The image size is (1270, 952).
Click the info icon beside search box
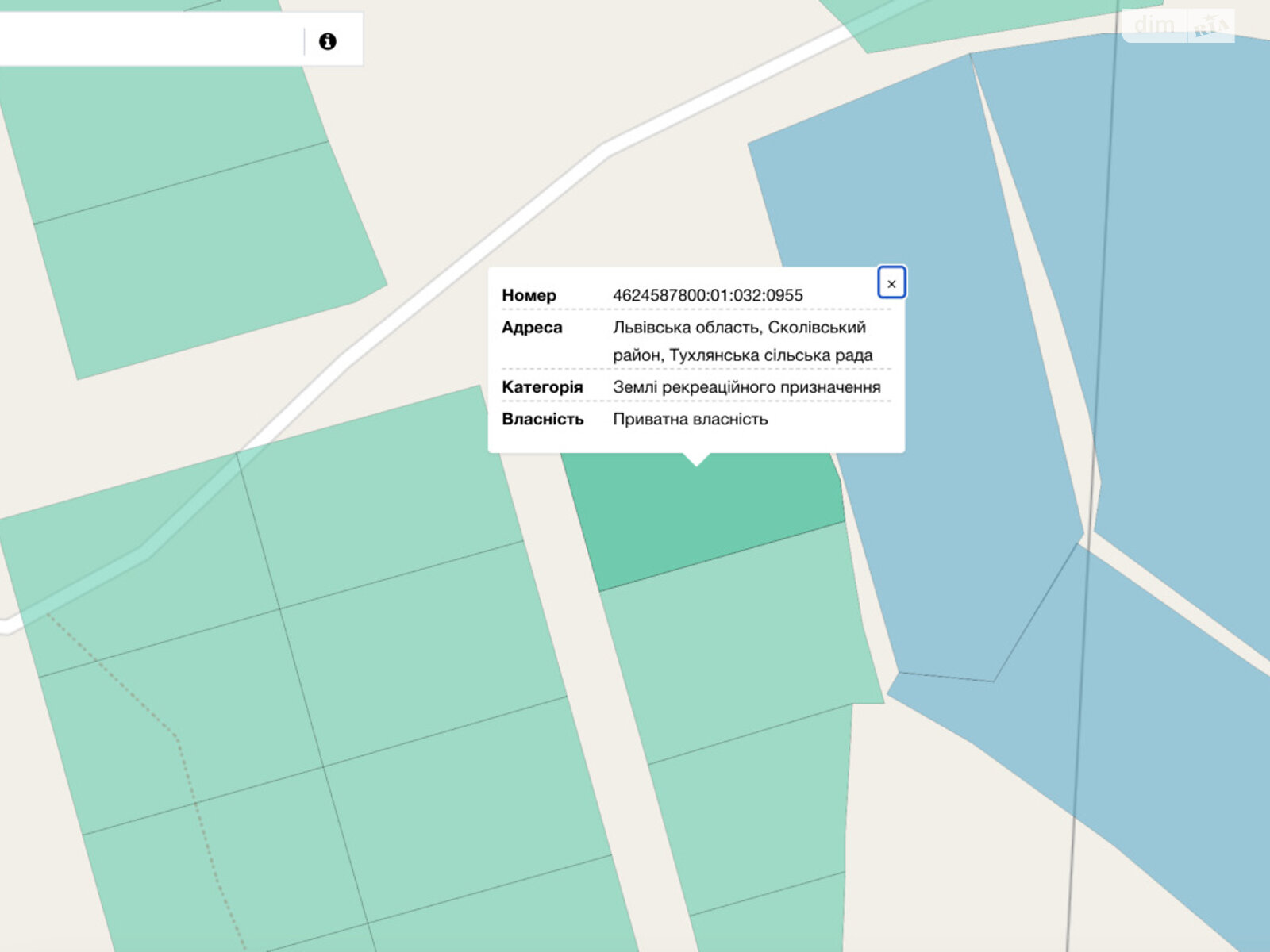327,41
